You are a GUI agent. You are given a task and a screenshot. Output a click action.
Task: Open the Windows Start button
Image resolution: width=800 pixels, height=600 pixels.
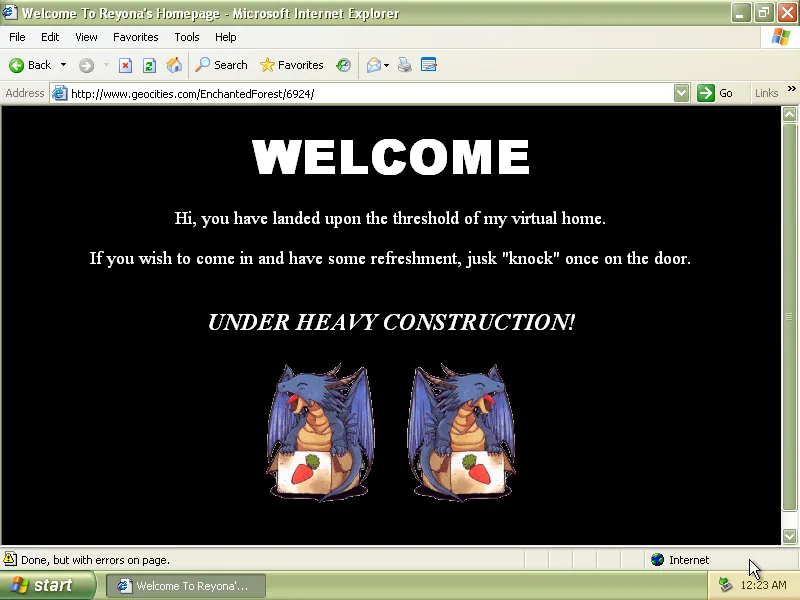click(47, 585)
